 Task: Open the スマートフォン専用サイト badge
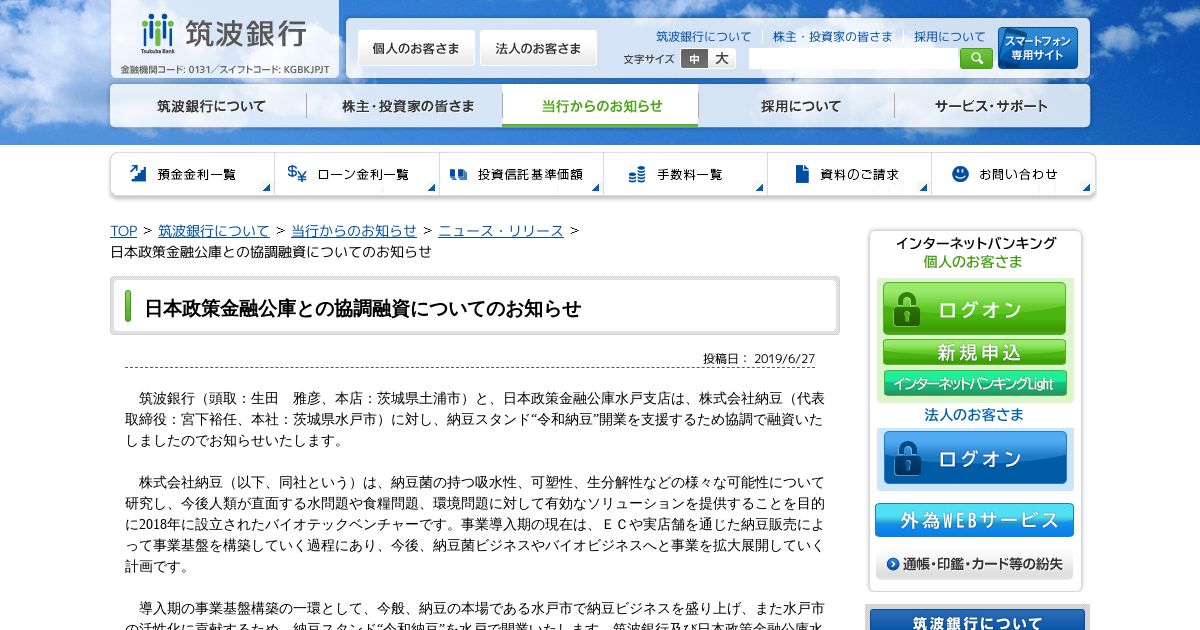point(1038,48)
